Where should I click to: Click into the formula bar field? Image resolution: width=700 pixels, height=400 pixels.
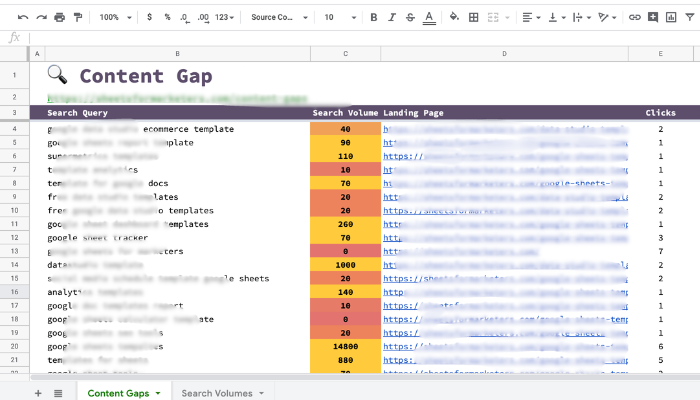click(x=364, y=38)
